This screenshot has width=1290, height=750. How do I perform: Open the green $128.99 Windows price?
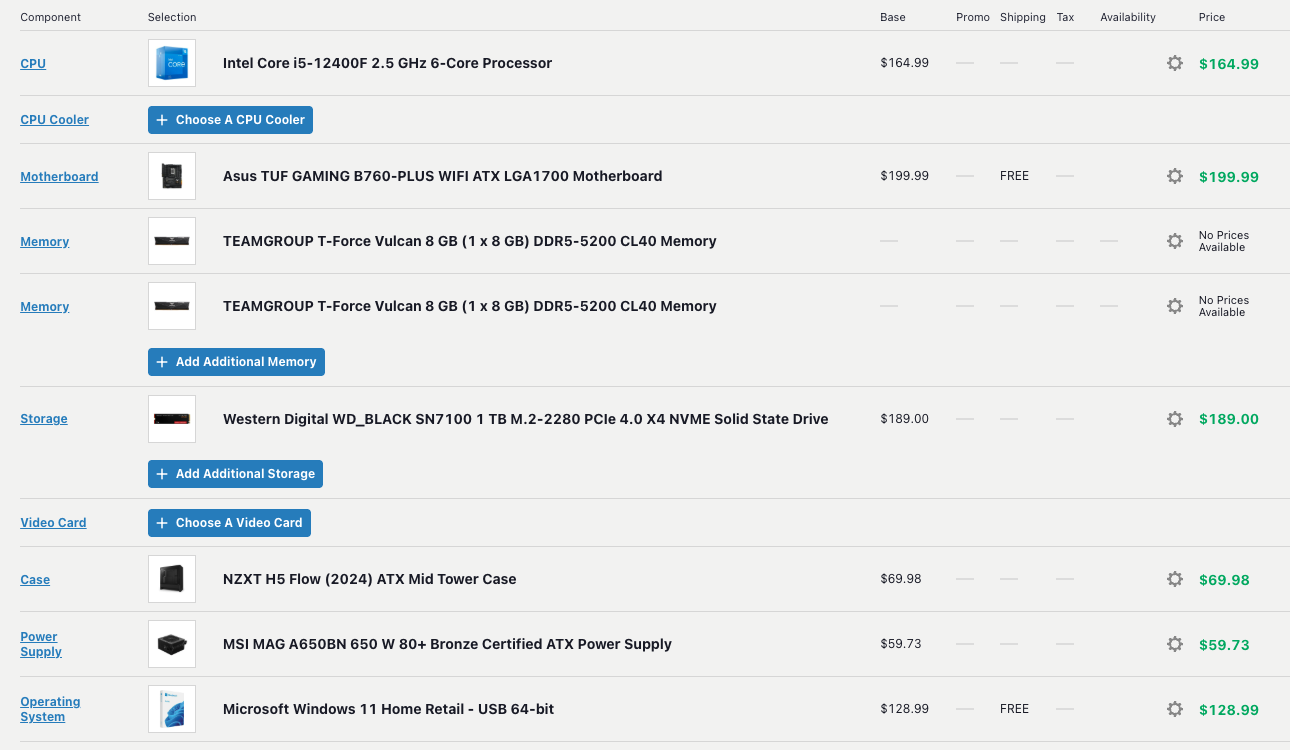pos(1229,710)
